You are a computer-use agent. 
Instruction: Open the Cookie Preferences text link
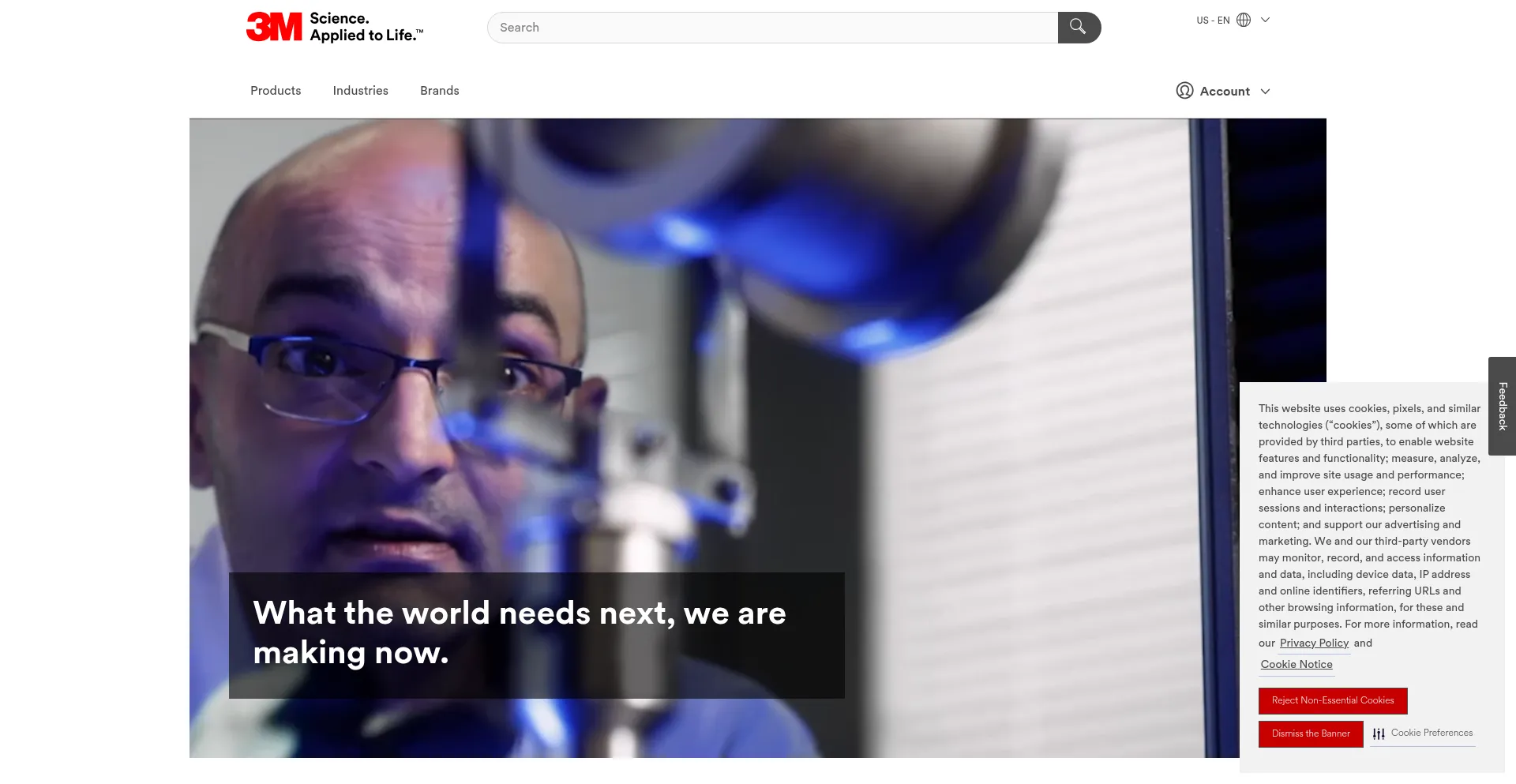tap(1432, 733)
